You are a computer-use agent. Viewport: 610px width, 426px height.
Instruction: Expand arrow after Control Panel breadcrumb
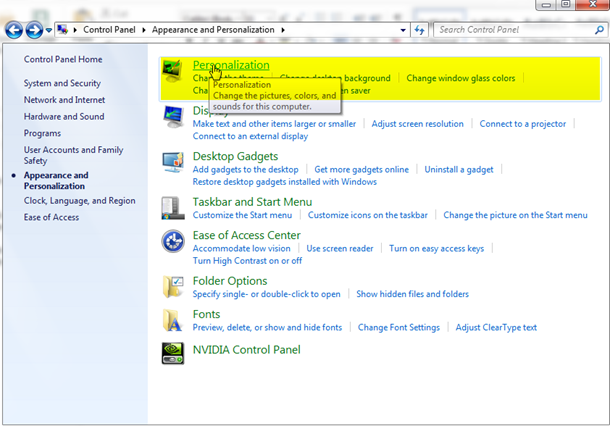[144, 30]
